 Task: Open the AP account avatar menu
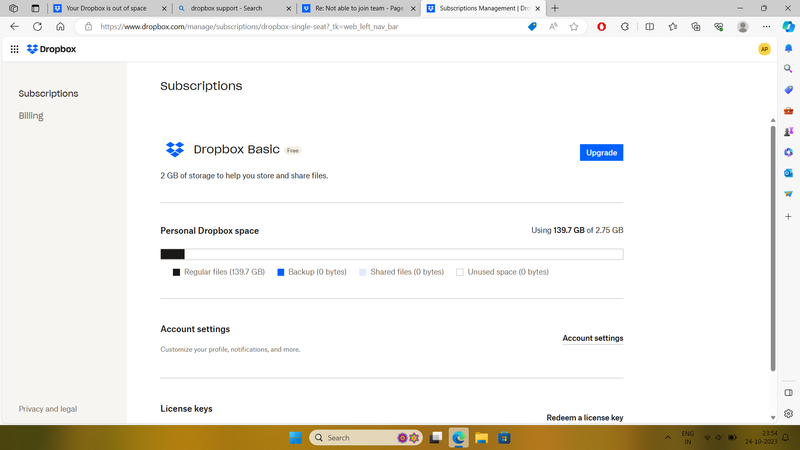pyautogui.click(x=764, y=49)
